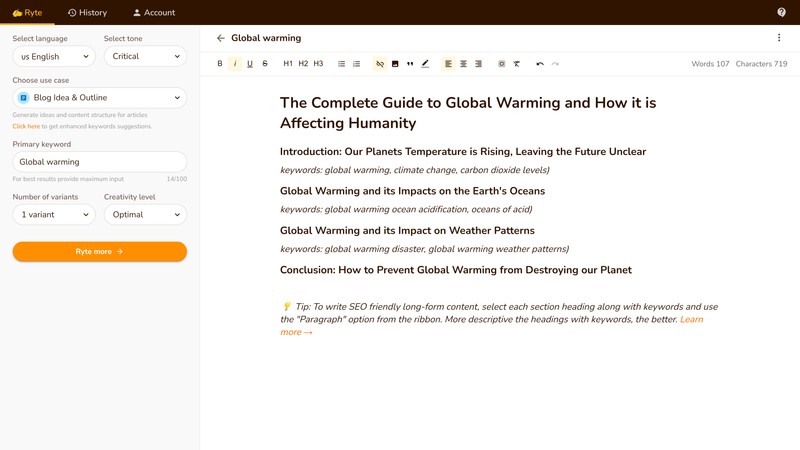Image resolution: width=800 pixels, height=450 pixels.
Task: Toggle bold formatting in the toolbar
Action: (x=220, y=64)
